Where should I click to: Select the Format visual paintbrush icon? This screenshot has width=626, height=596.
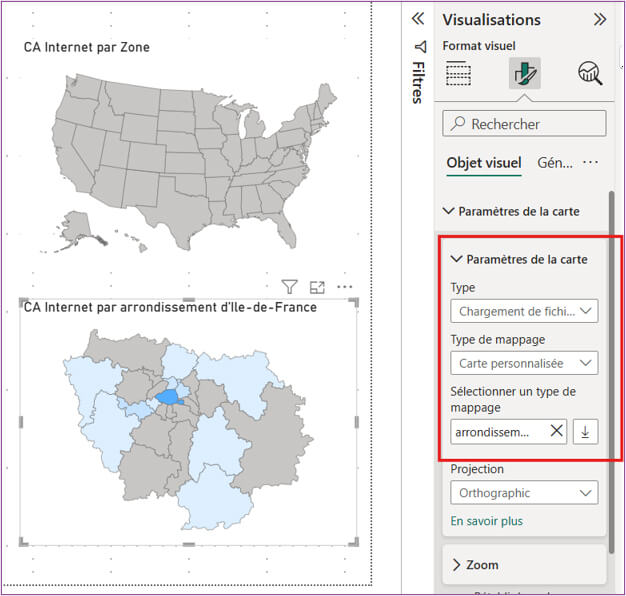click(525, 73)
